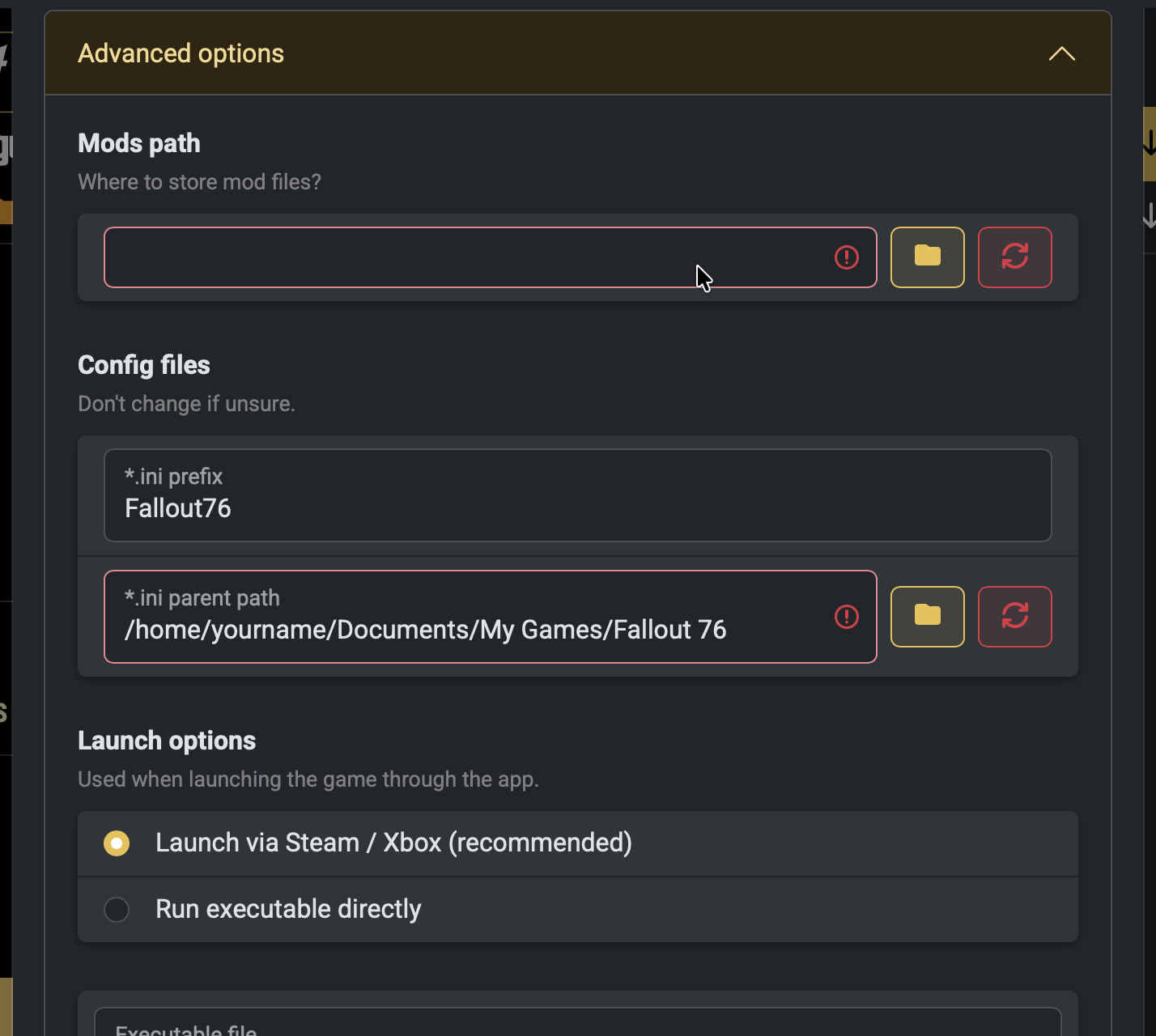This screenshot has height=1036, width=1156.
Task: Reset the *.ini parent path
Action: pos(1014,617)
